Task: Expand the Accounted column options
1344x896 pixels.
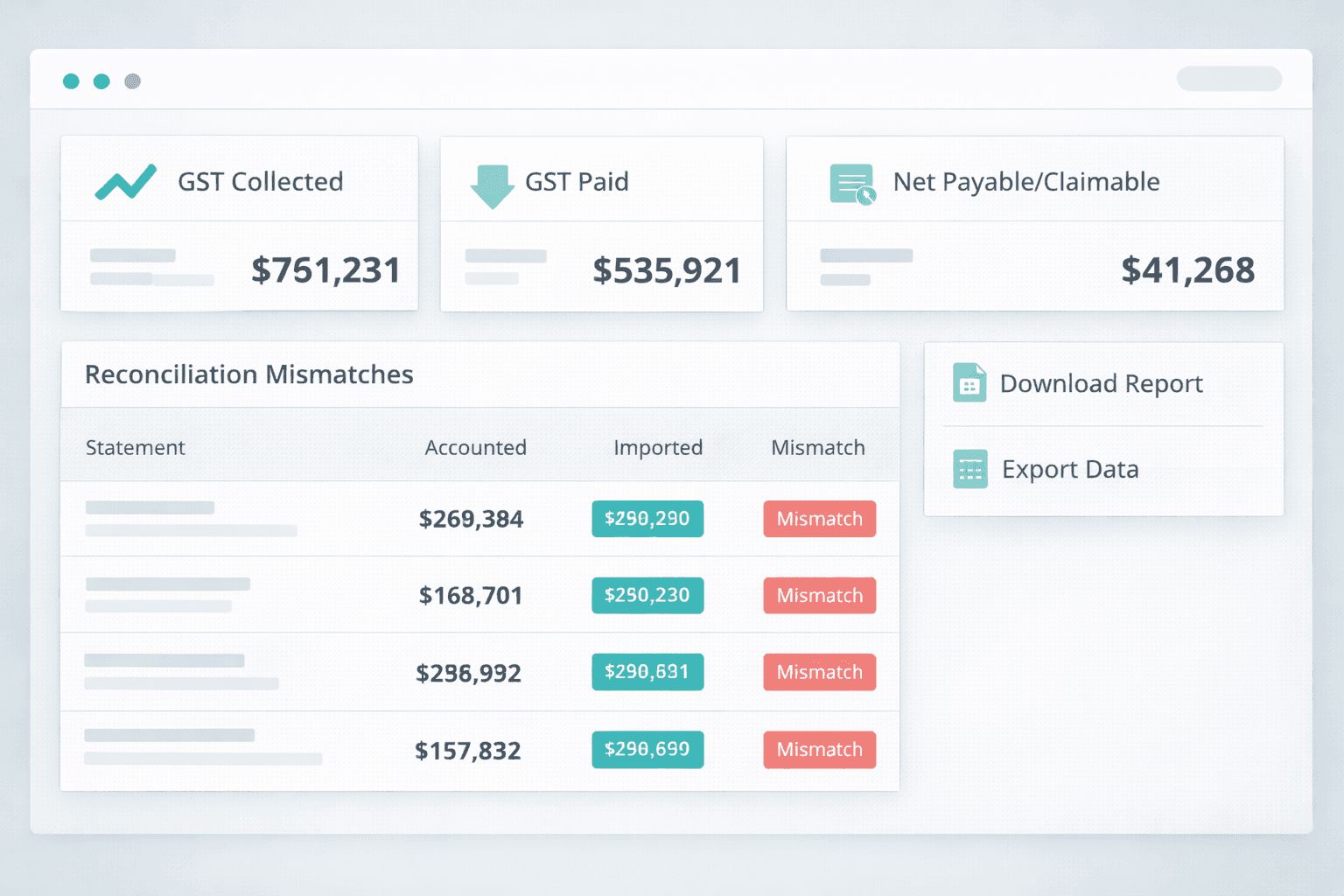Action: pyautogui.click(x=475, y=447)
